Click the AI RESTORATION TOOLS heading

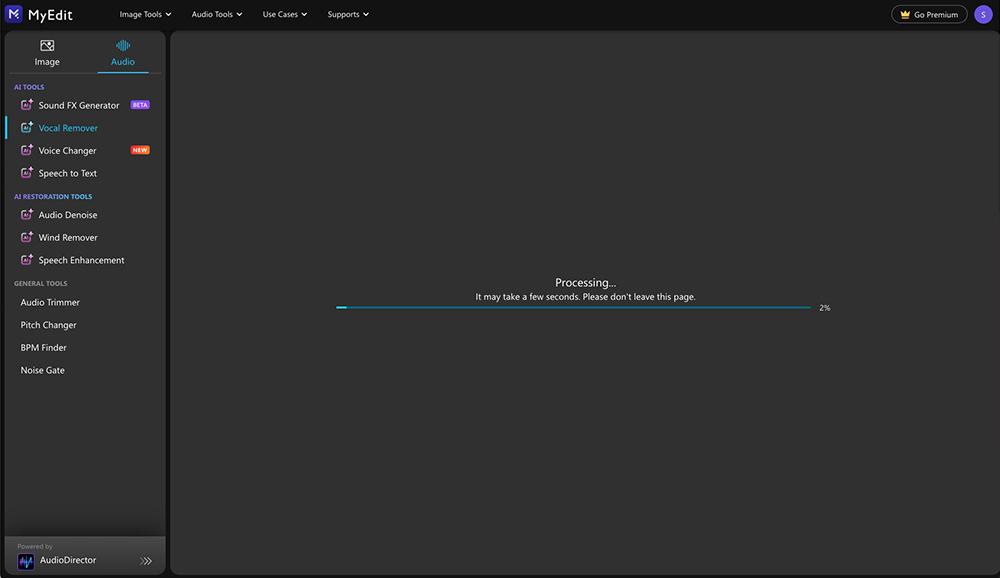pyautogui.click(x=53, y=196)
